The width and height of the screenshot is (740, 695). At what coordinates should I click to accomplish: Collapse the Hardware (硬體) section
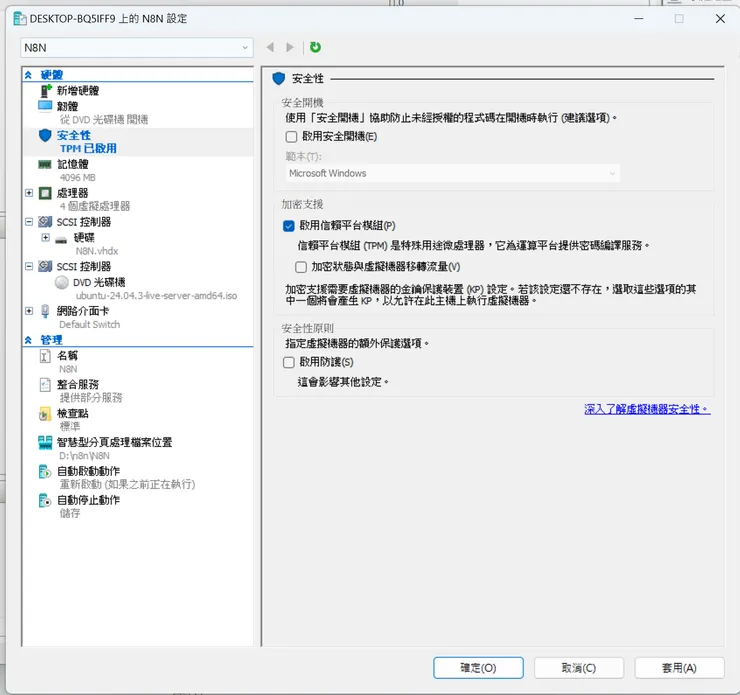[28, 75]
